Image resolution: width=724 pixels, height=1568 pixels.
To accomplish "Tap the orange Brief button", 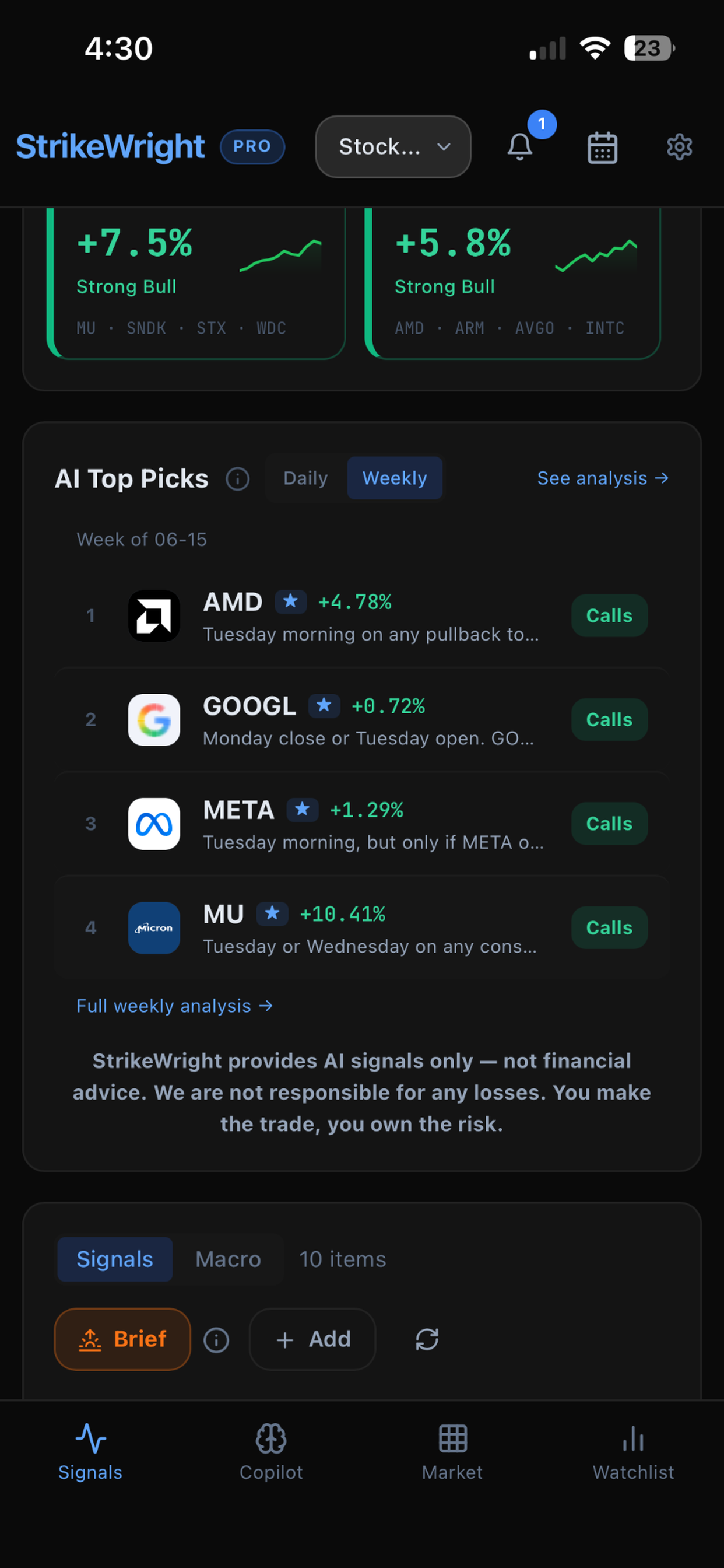I will click(x=122, y=1339).
